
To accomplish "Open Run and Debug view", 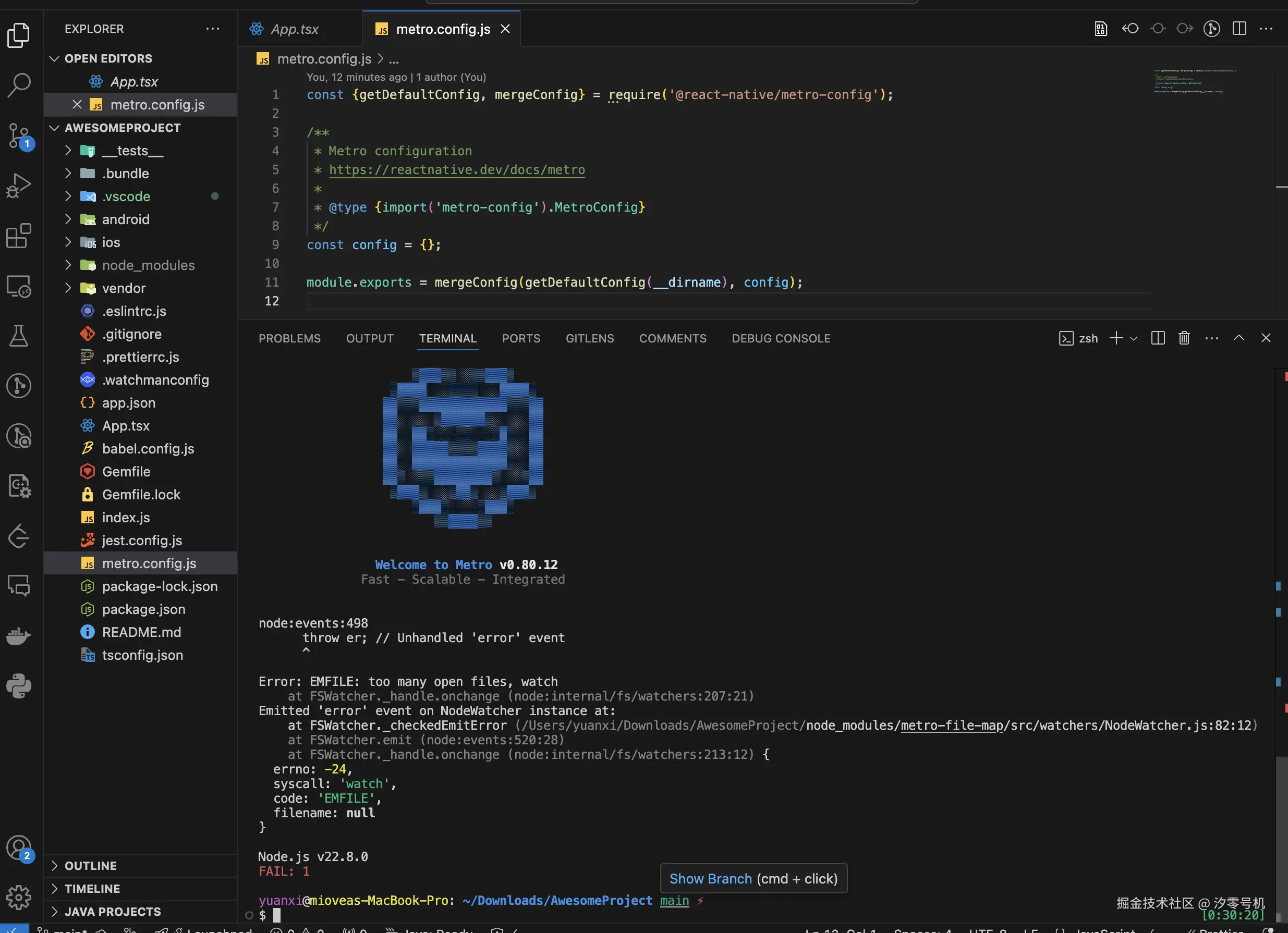I will pyautogui.click(x=19, y=186).
